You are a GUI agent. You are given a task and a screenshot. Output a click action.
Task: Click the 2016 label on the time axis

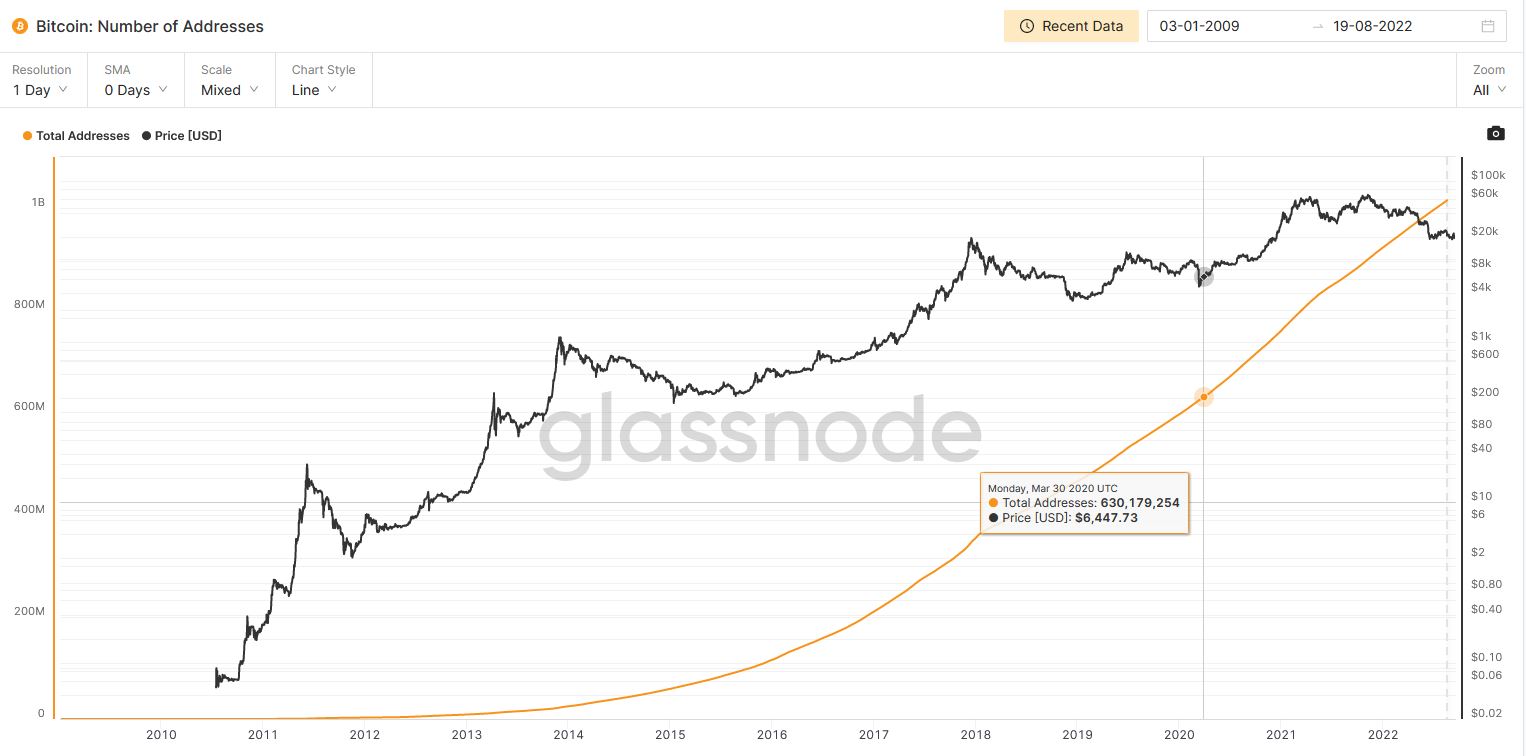(772, 736)
